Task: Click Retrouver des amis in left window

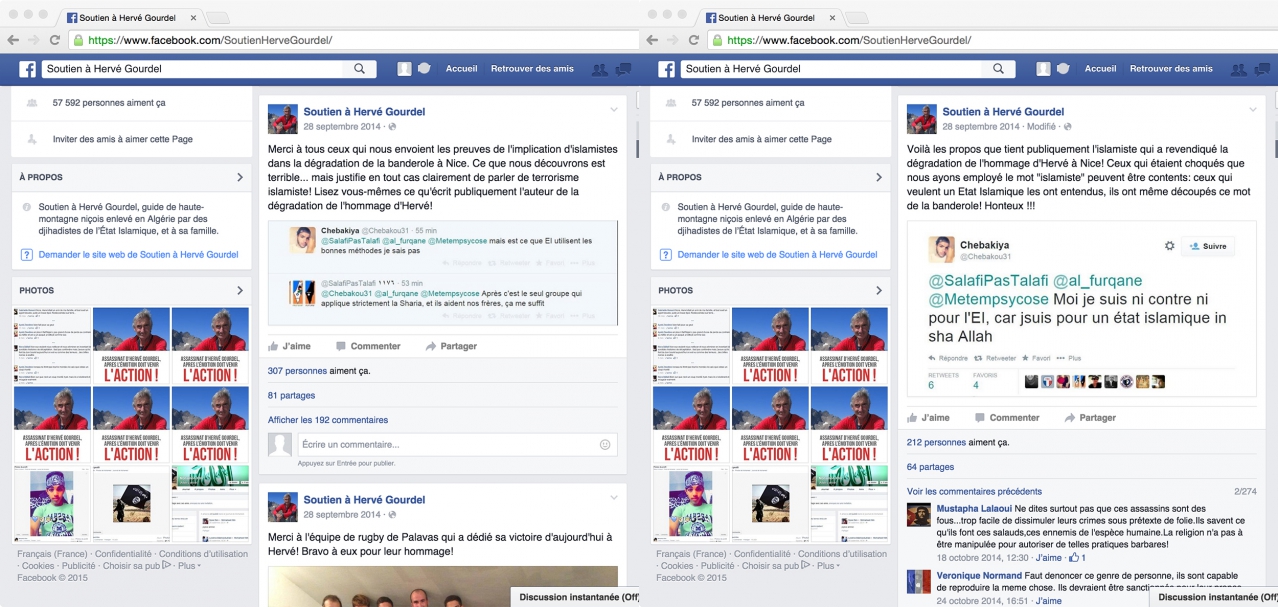Action: pos(532,69)
